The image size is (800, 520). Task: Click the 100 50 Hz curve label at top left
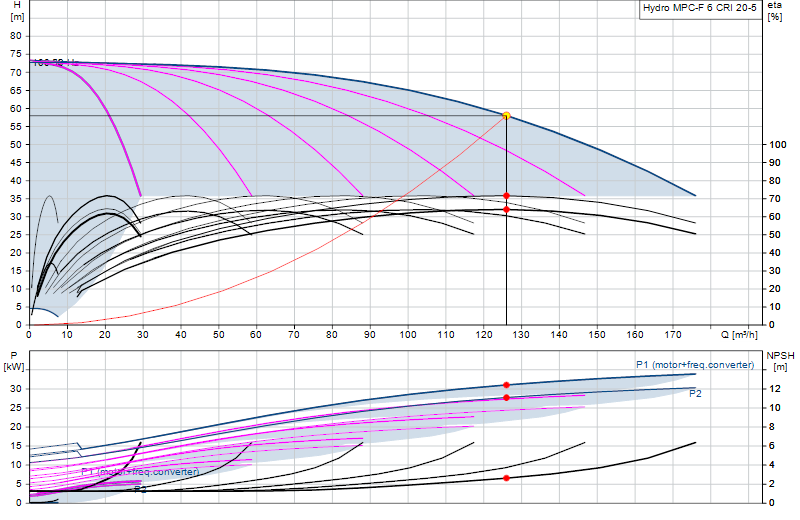coord(56,63)
